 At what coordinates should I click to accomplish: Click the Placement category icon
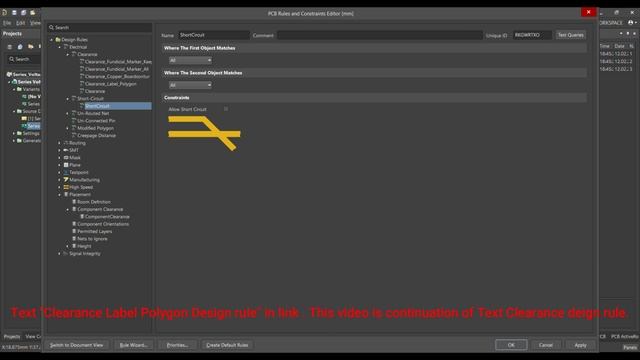click(66, 194)
